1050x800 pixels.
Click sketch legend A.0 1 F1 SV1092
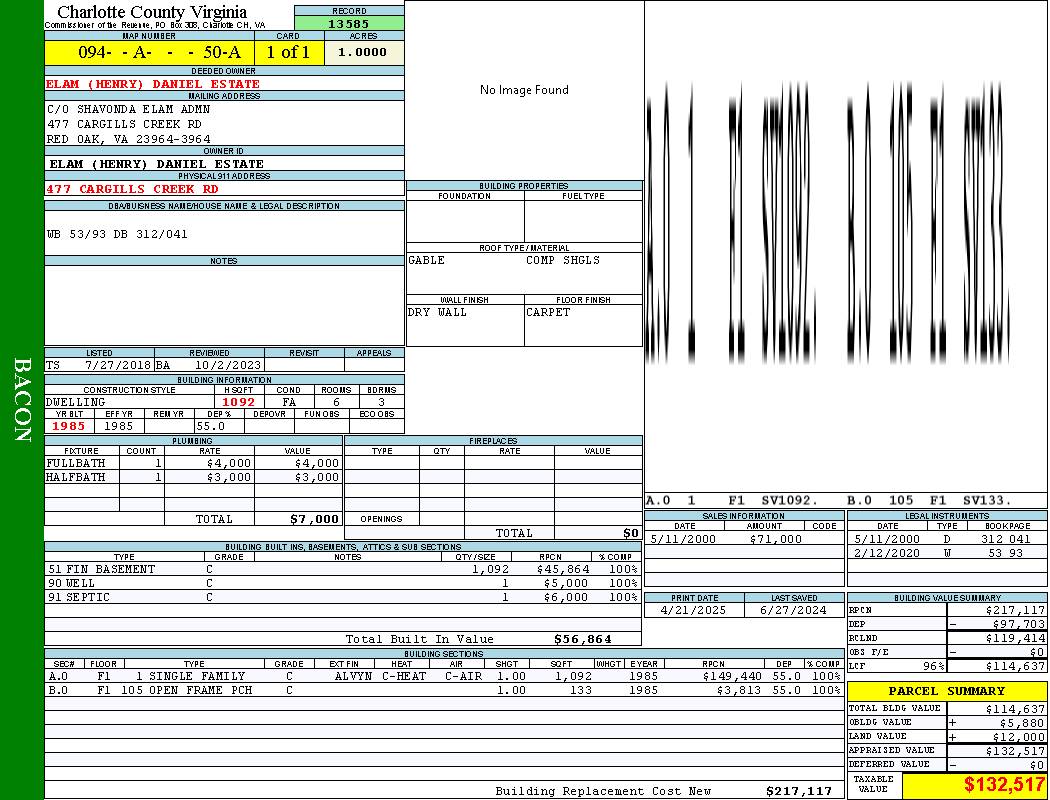point(732,500)
